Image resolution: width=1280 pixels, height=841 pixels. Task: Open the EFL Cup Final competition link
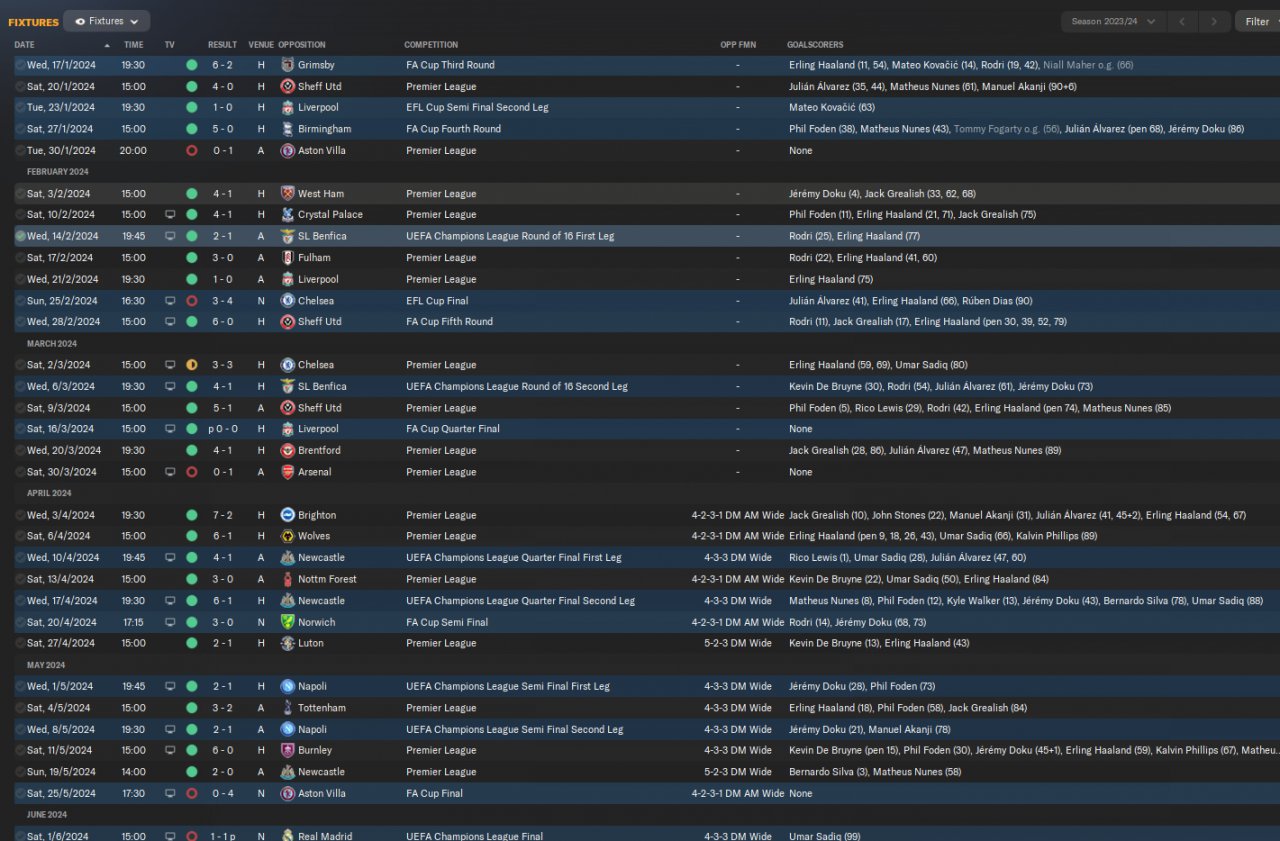(x=437, y=301)
